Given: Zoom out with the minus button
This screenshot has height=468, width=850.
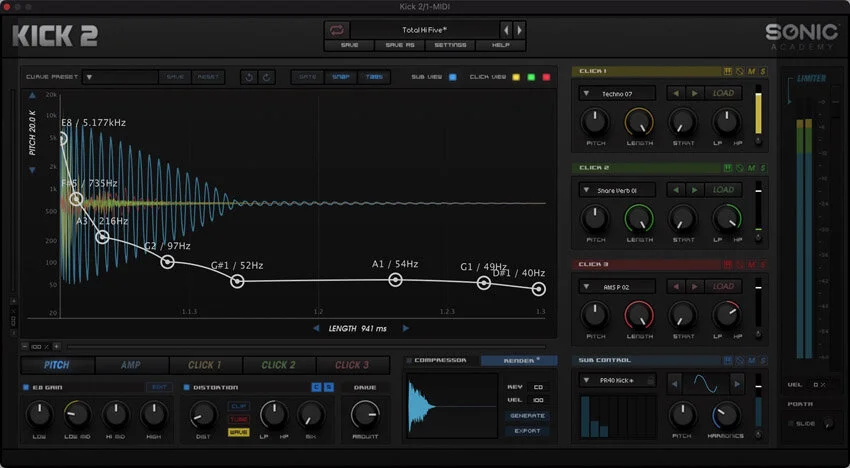Looking at the screenshot, I should [25, 347].
